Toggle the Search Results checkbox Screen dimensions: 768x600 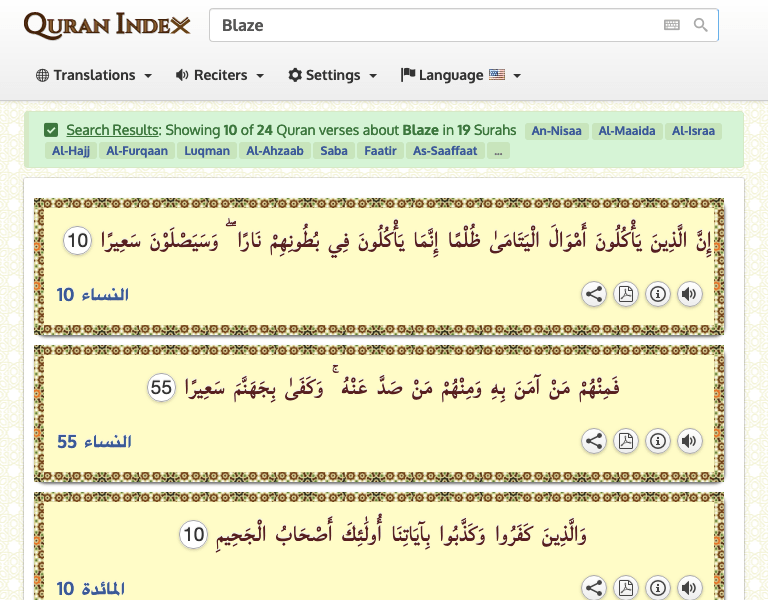click(51, 130)
